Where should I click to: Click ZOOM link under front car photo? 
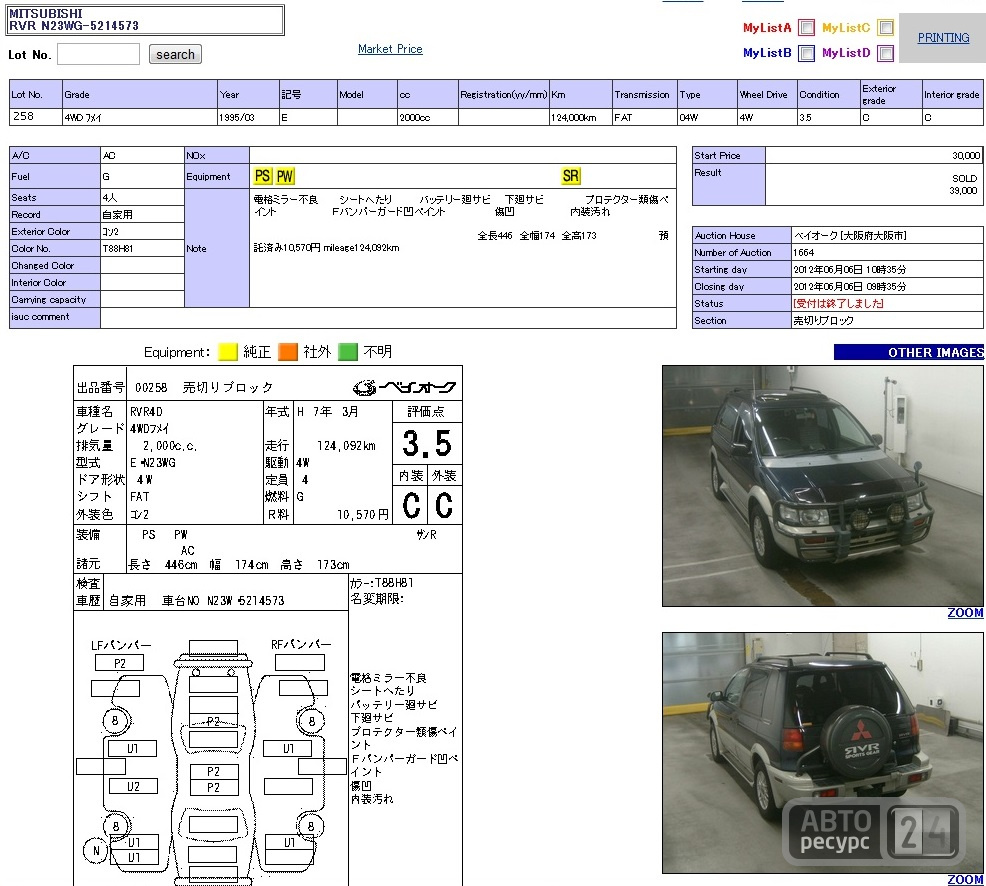pyautogui.click(x=965, y=613)
